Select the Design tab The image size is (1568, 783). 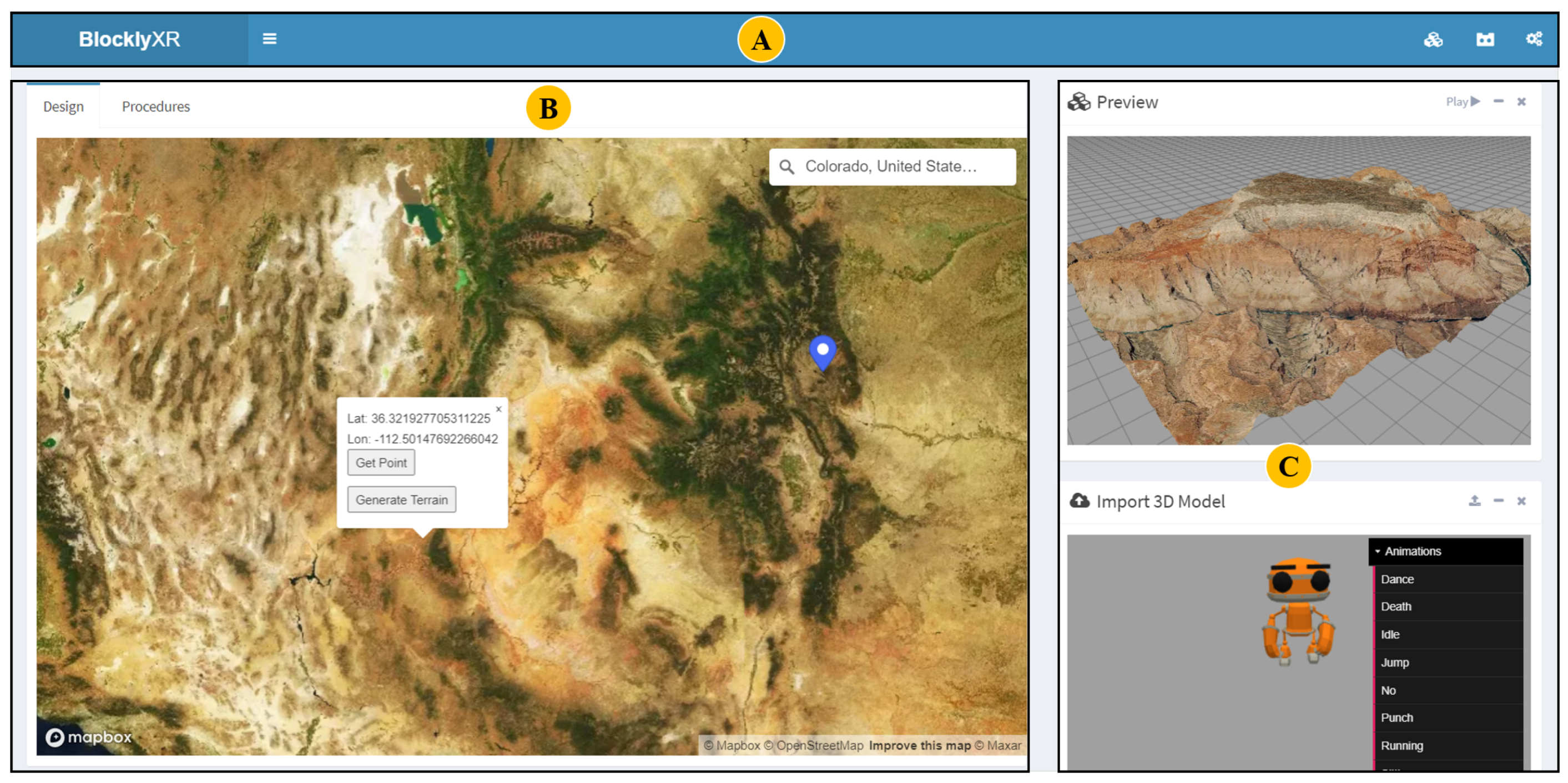[63, 107]
